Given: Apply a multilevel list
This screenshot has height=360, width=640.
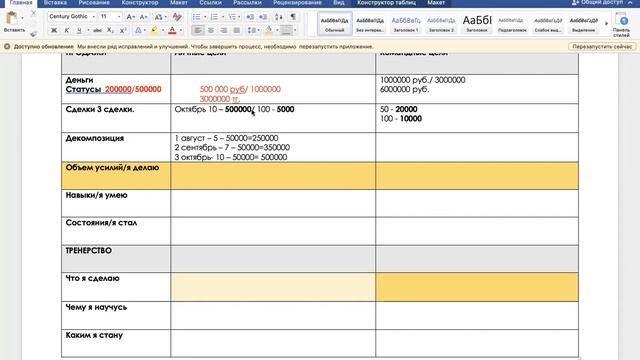Looking at the screenshot, I should coord(232,17).
